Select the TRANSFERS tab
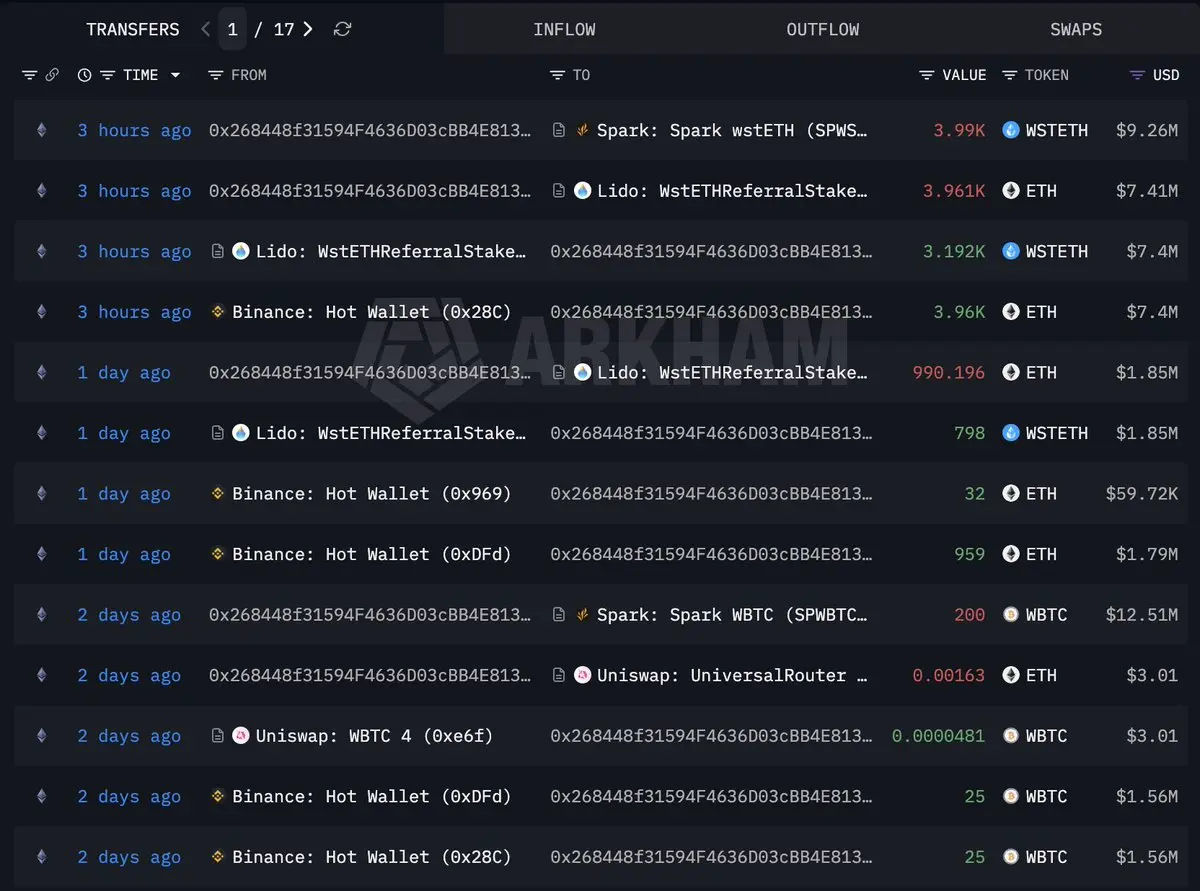The height and width of the screenshot is (891, 1200). (x=133, y=29)
